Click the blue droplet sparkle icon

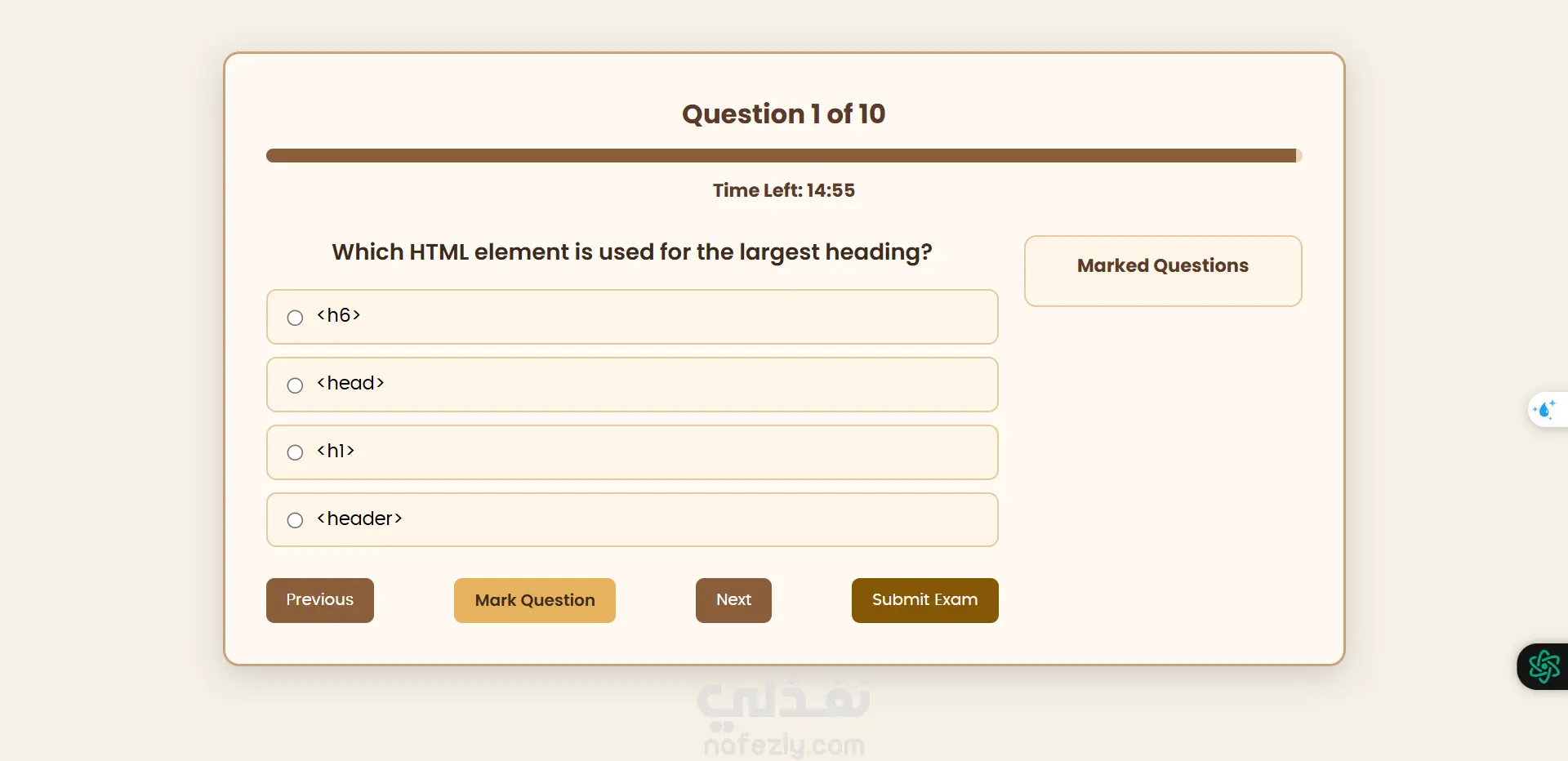[x=1544, y=409]
